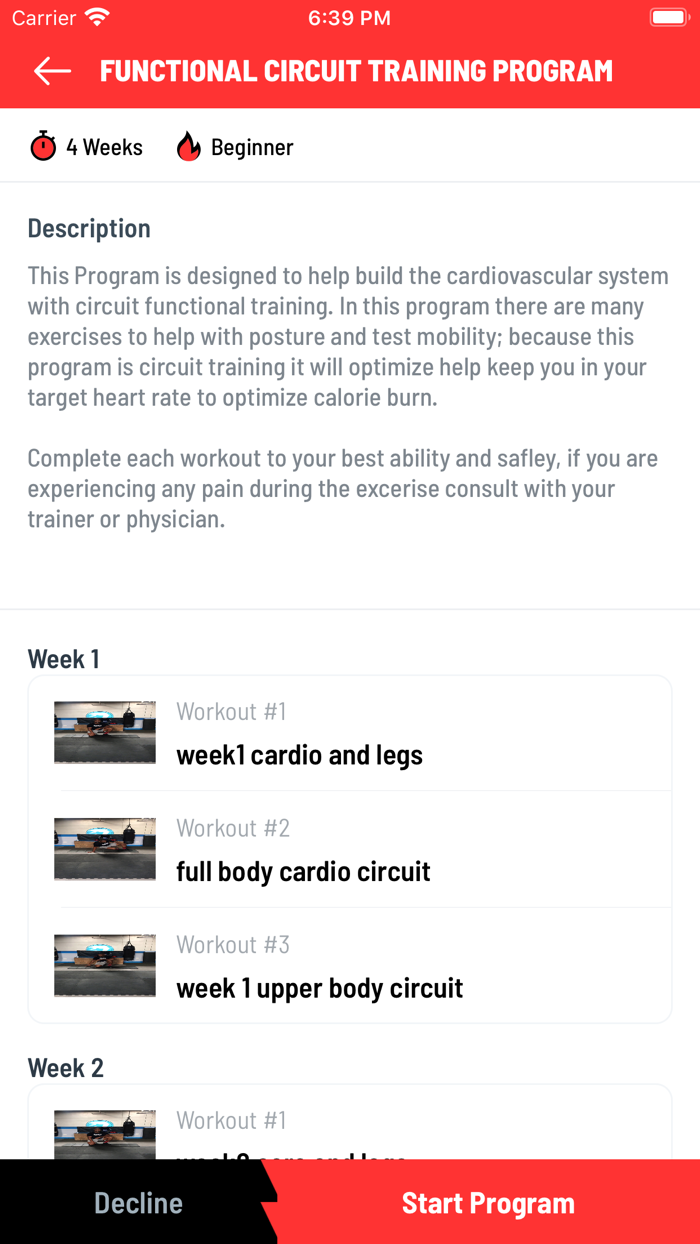Open the week1 cardio and legs workout

(300, 753)
